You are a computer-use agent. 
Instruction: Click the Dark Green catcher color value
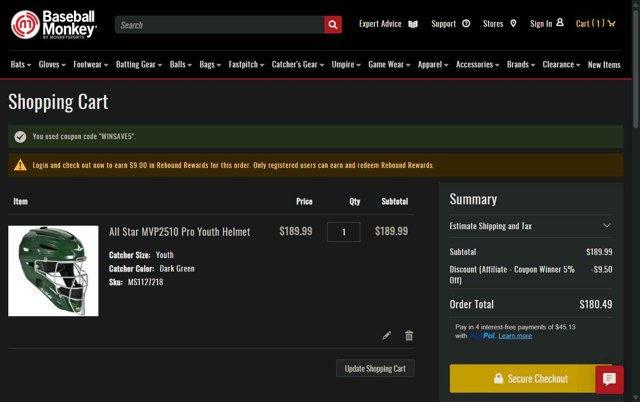[177, 269]
